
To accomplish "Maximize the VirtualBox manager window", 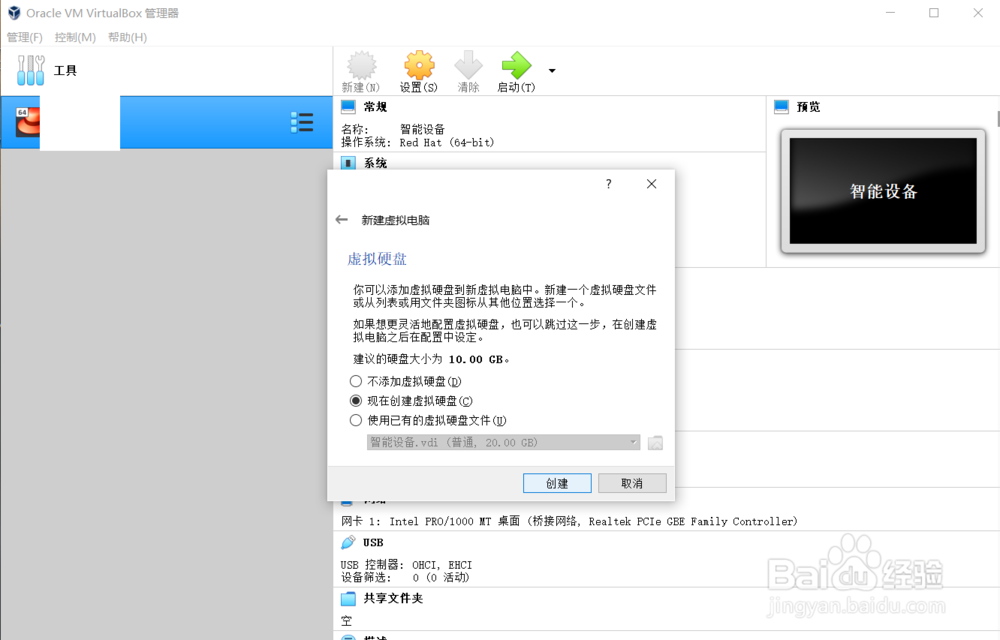I will tap(934, 13).
